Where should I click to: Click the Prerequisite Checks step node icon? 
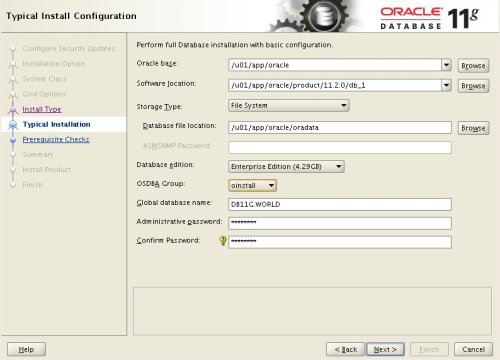pos(13,140)
